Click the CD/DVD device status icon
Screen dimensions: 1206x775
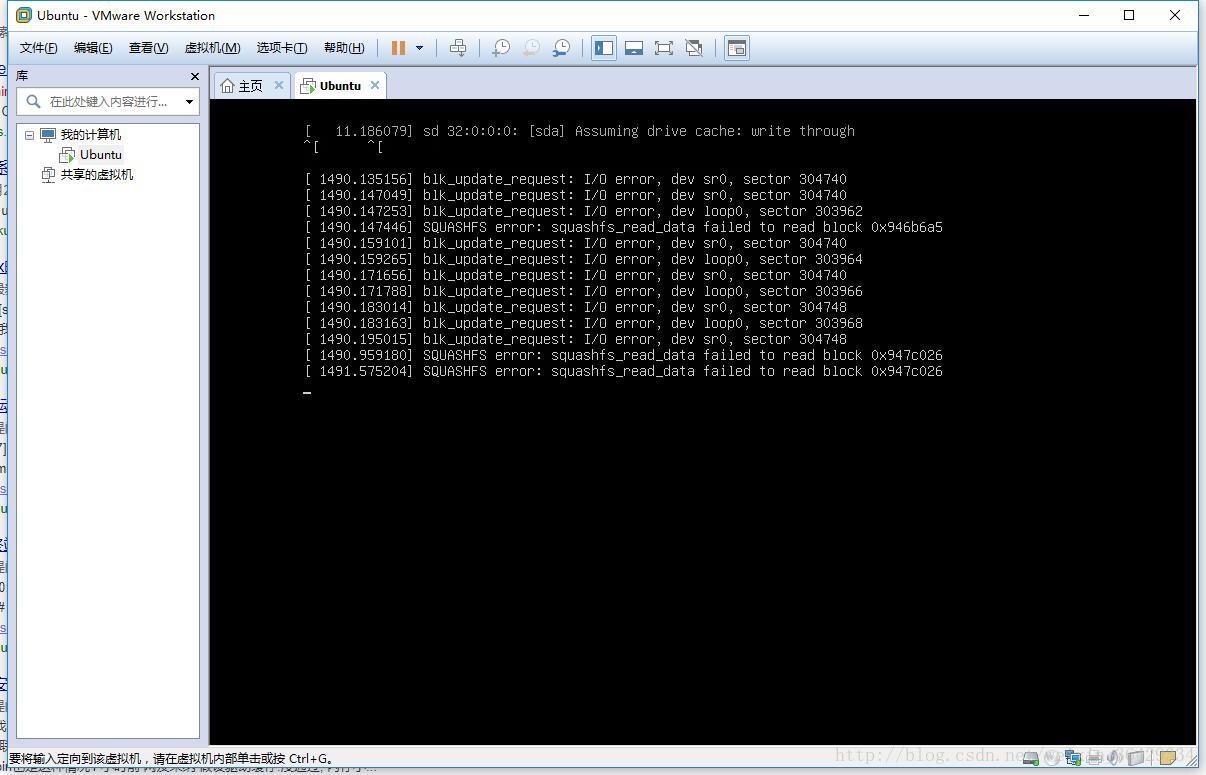1051,757
